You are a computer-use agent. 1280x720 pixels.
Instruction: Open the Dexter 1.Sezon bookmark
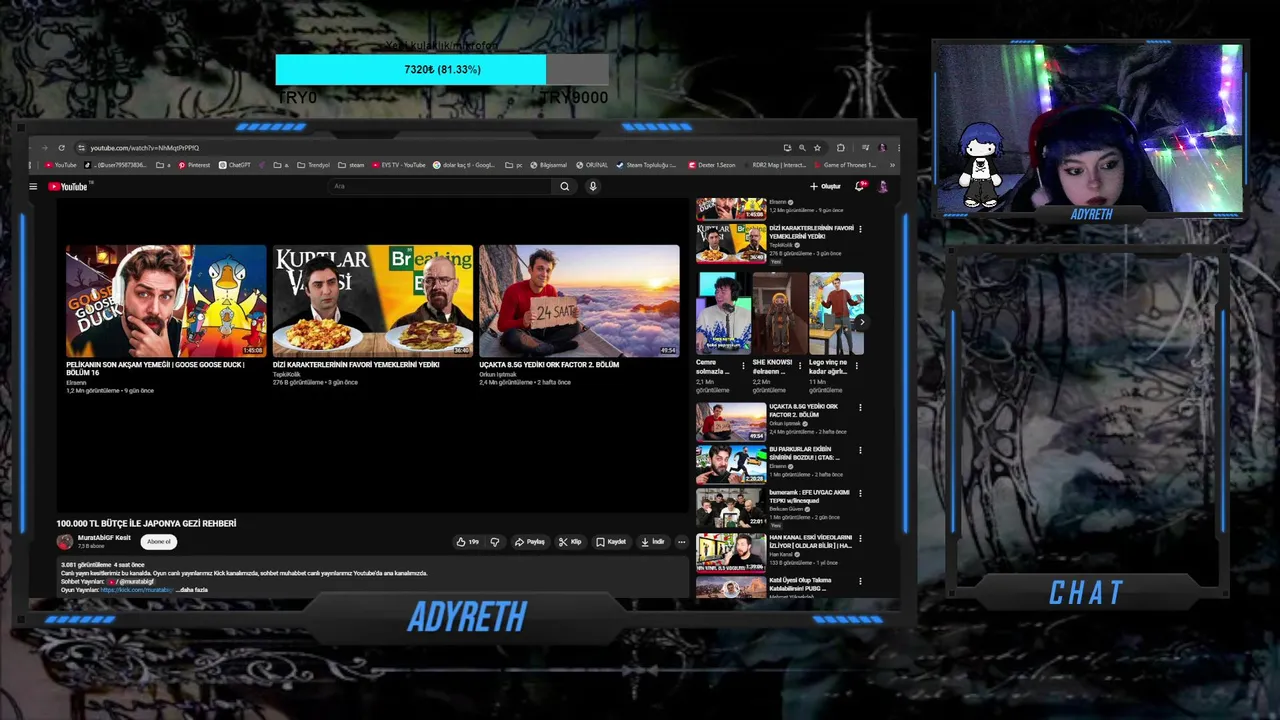pyautogui.click(x=711, y=165)
